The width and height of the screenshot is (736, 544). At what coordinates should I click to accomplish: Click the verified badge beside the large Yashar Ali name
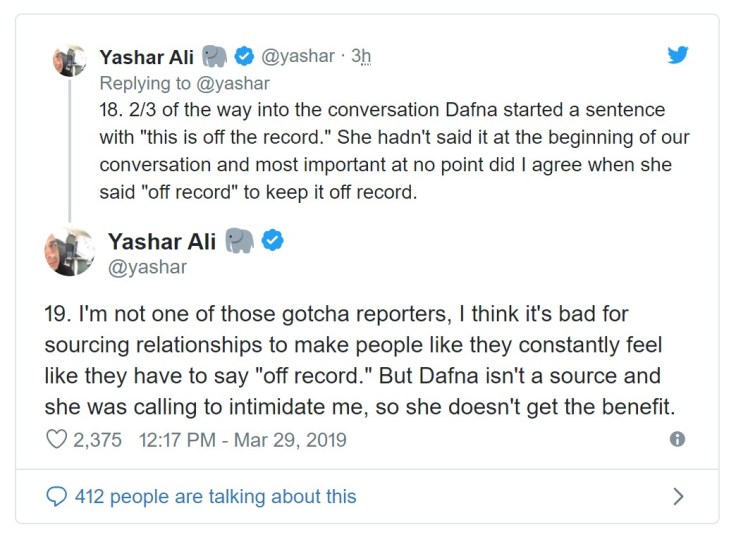tap(273, 240)
